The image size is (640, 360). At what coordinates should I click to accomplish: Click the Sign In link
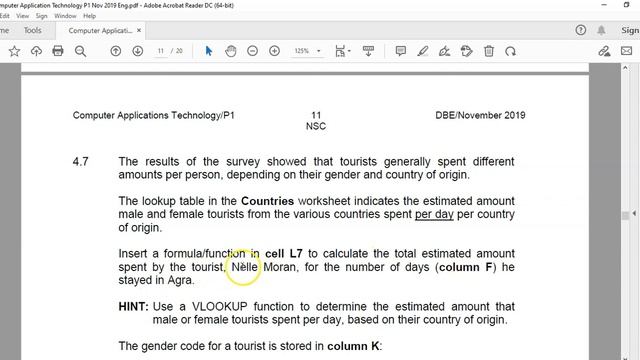tap(630, 30)
